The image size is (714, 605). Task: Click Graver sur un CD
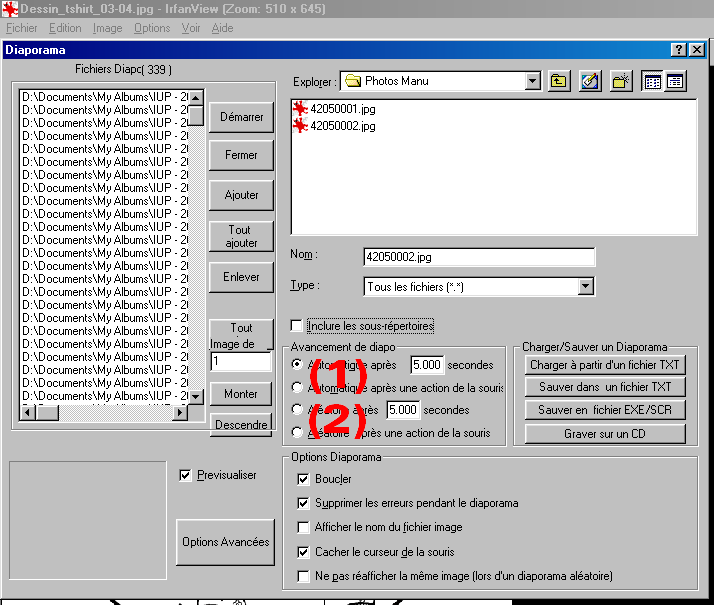(605, 434)
